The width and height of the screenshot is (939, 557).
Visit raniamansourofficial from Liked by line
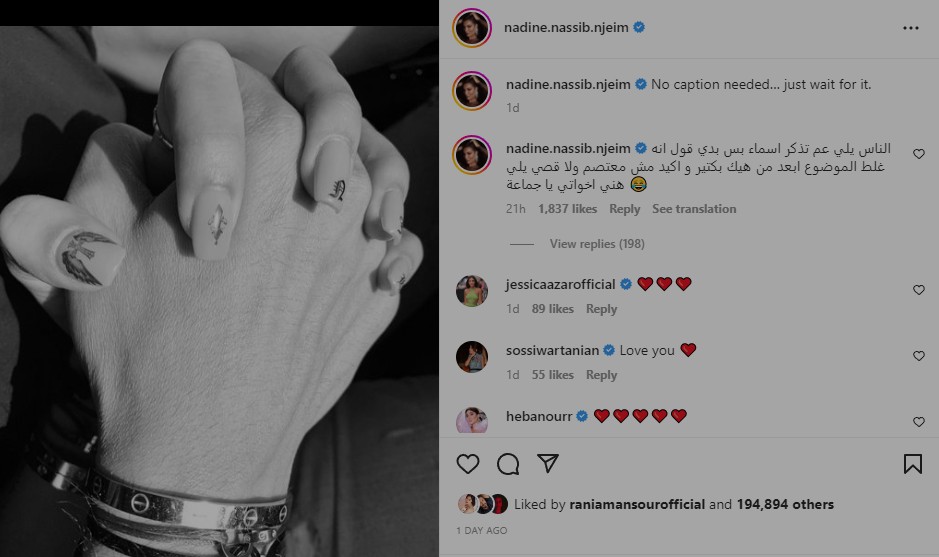(x=637, y=504)
